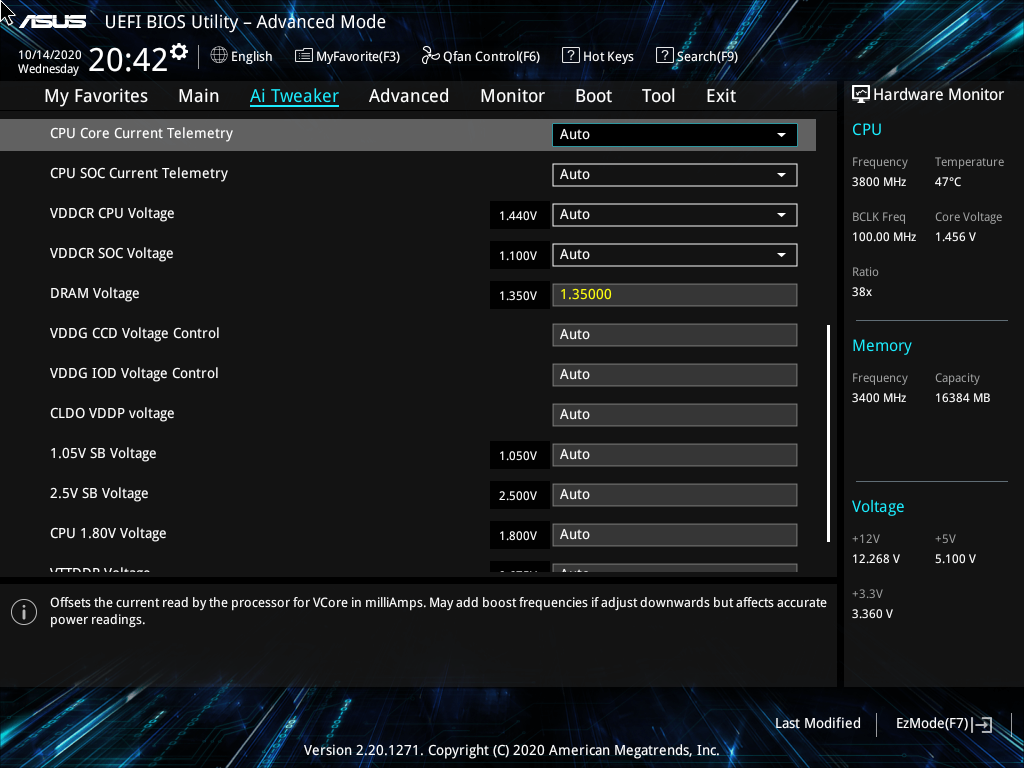
Task: Select VDDG CCD Voltage Control label
Action: 135,334
